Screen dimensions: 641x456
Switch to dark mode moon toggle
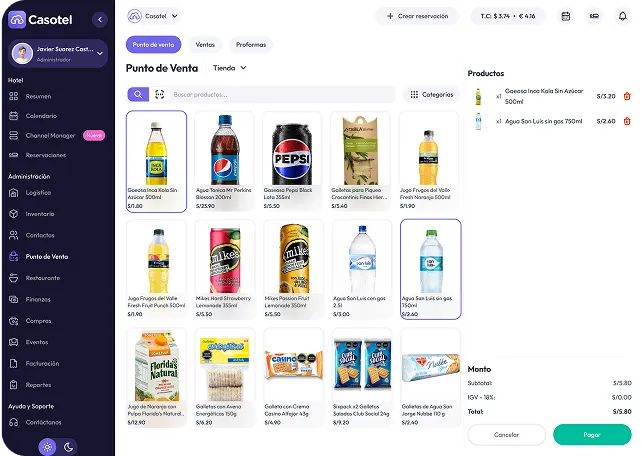tap(68, 447)
